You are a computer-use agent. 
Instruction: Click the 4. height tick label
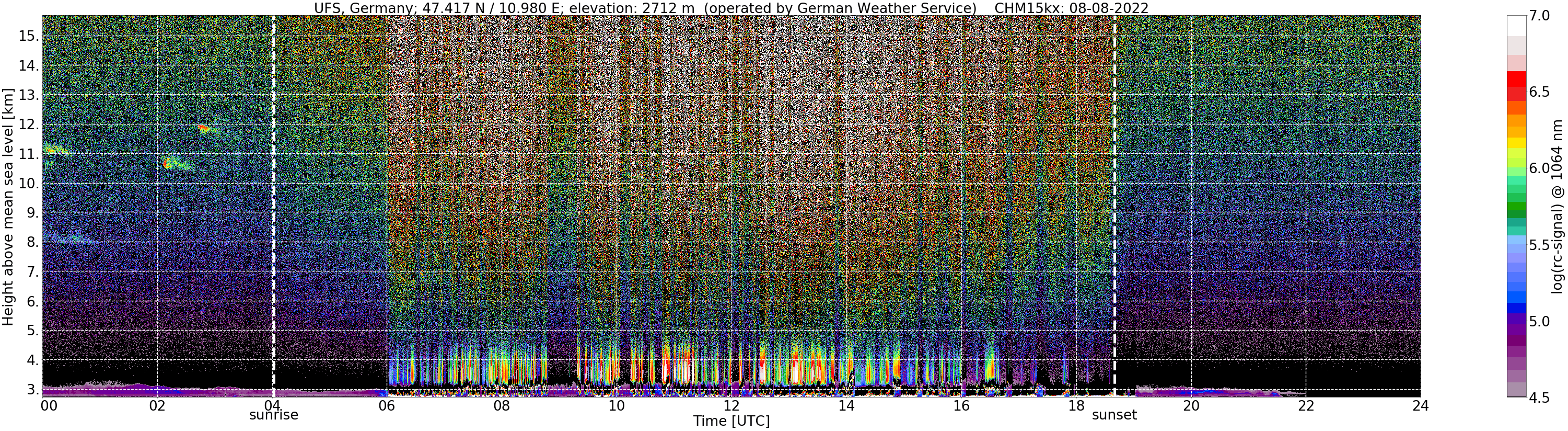[x=32, y=360]
